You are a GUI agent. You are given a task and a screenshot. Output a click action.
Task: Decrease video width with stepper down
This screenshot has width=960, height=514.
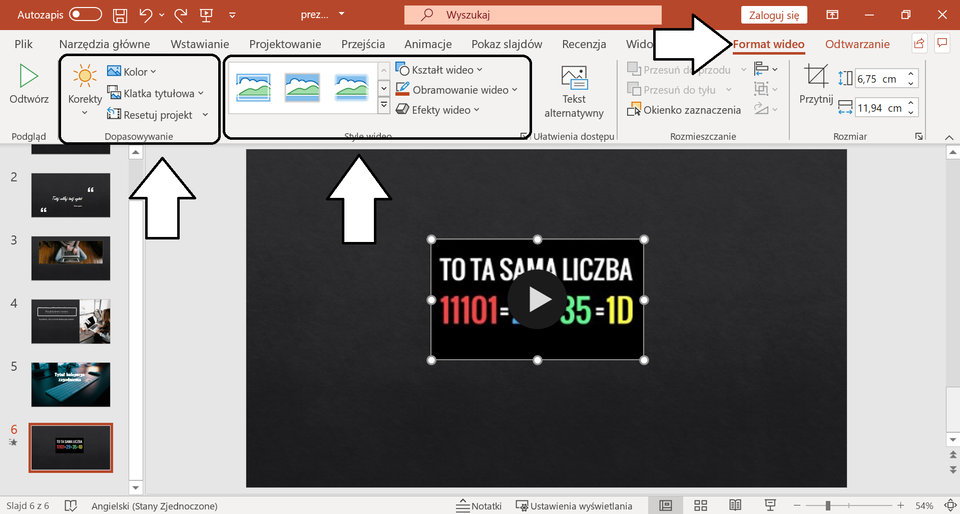coord(911,112)
